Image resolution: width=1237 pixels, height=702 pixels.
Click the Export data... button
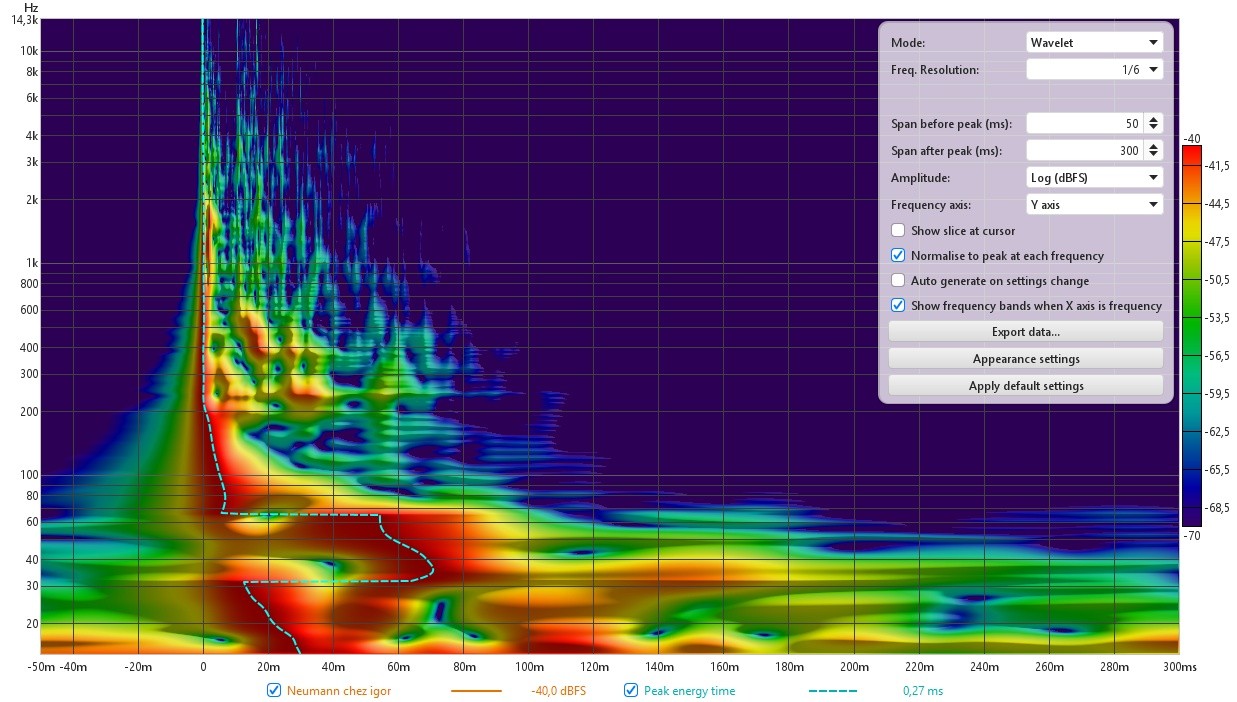pyautogui.click(x=1026, y=332)
